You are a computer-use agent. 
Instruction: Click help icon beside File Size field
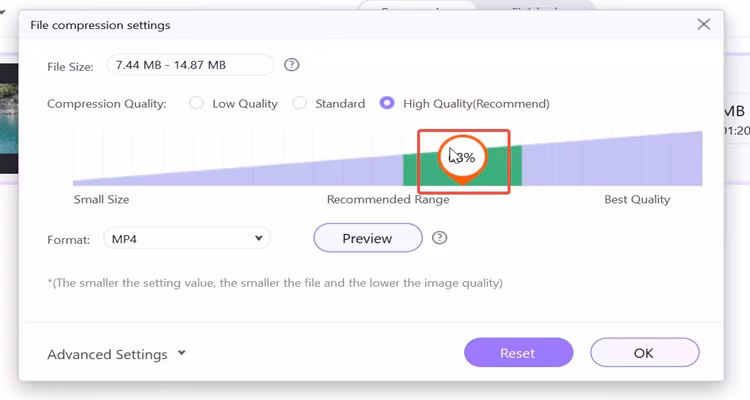[x=292, y=65]
